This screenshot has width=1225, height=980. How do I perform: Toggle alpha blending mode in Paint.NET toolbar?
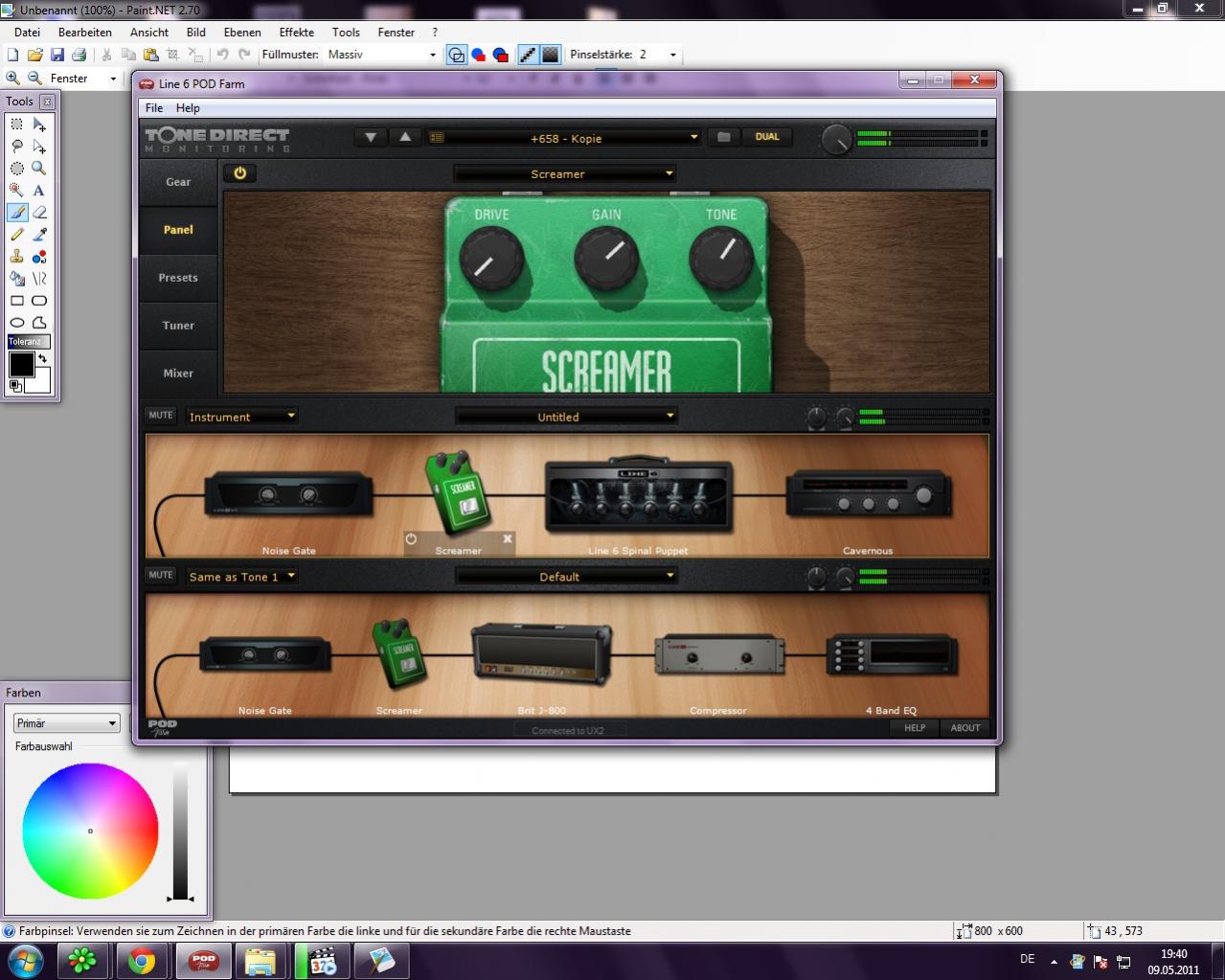(x=550, y=56)
